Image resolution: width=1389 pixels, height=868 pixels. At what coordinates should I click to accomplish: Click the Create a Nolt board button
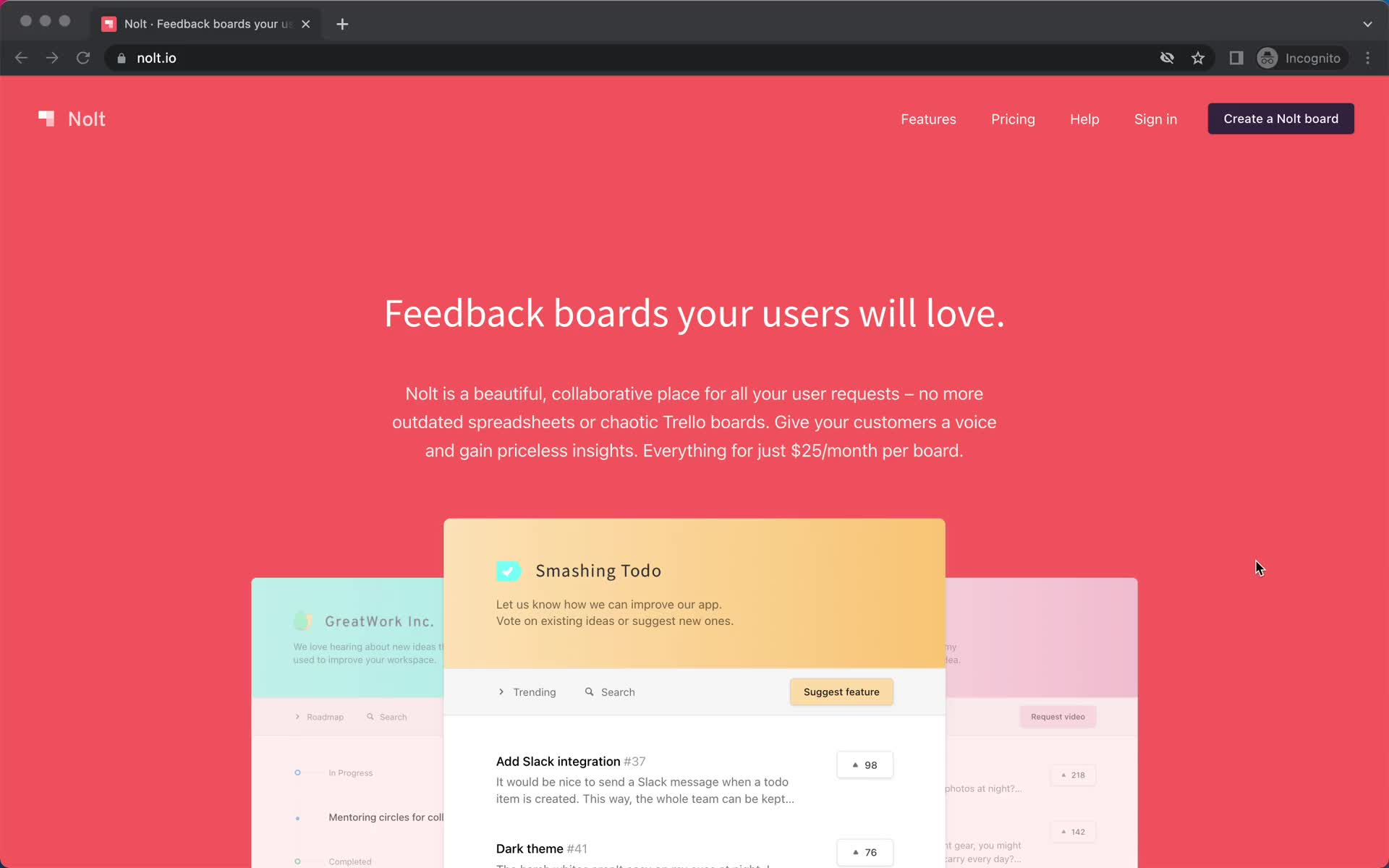pyautogui.click(x=1281, y=118)
